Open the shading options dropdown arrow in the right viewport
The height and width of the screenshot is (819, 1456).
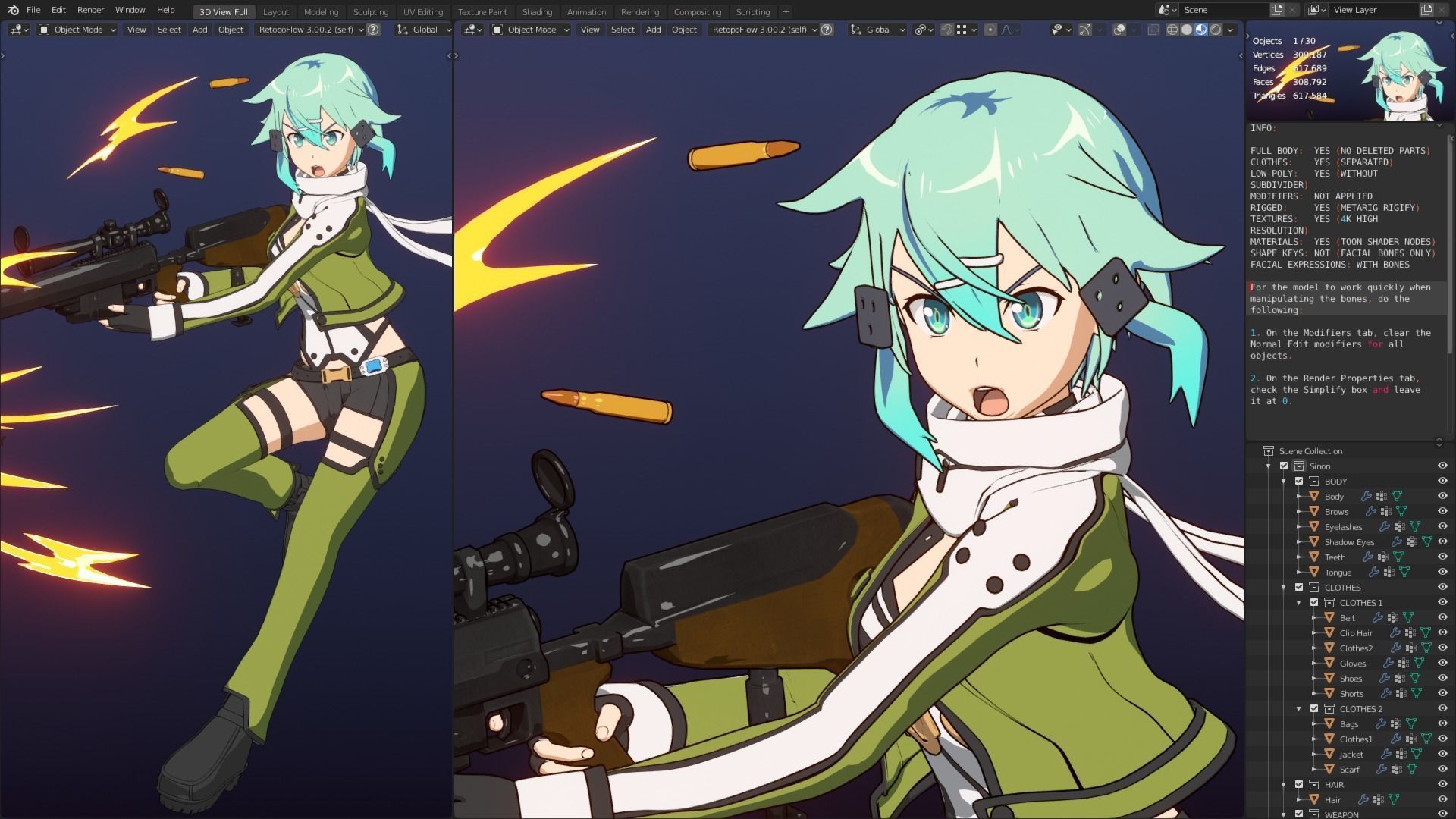1230,30
